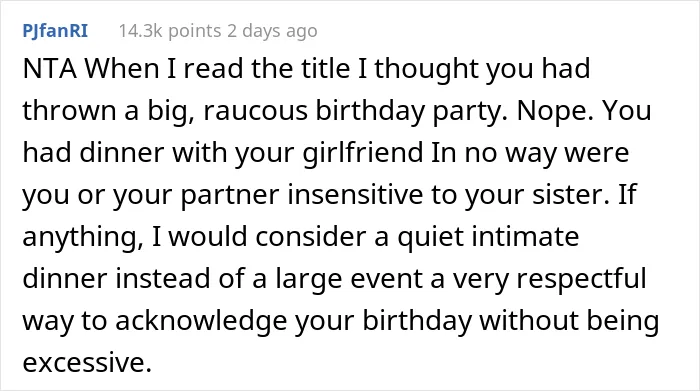The height and width of the screenshot is (391, 700).
Task: Click the word 'respectful' in the comment
Action: point(582,279)
